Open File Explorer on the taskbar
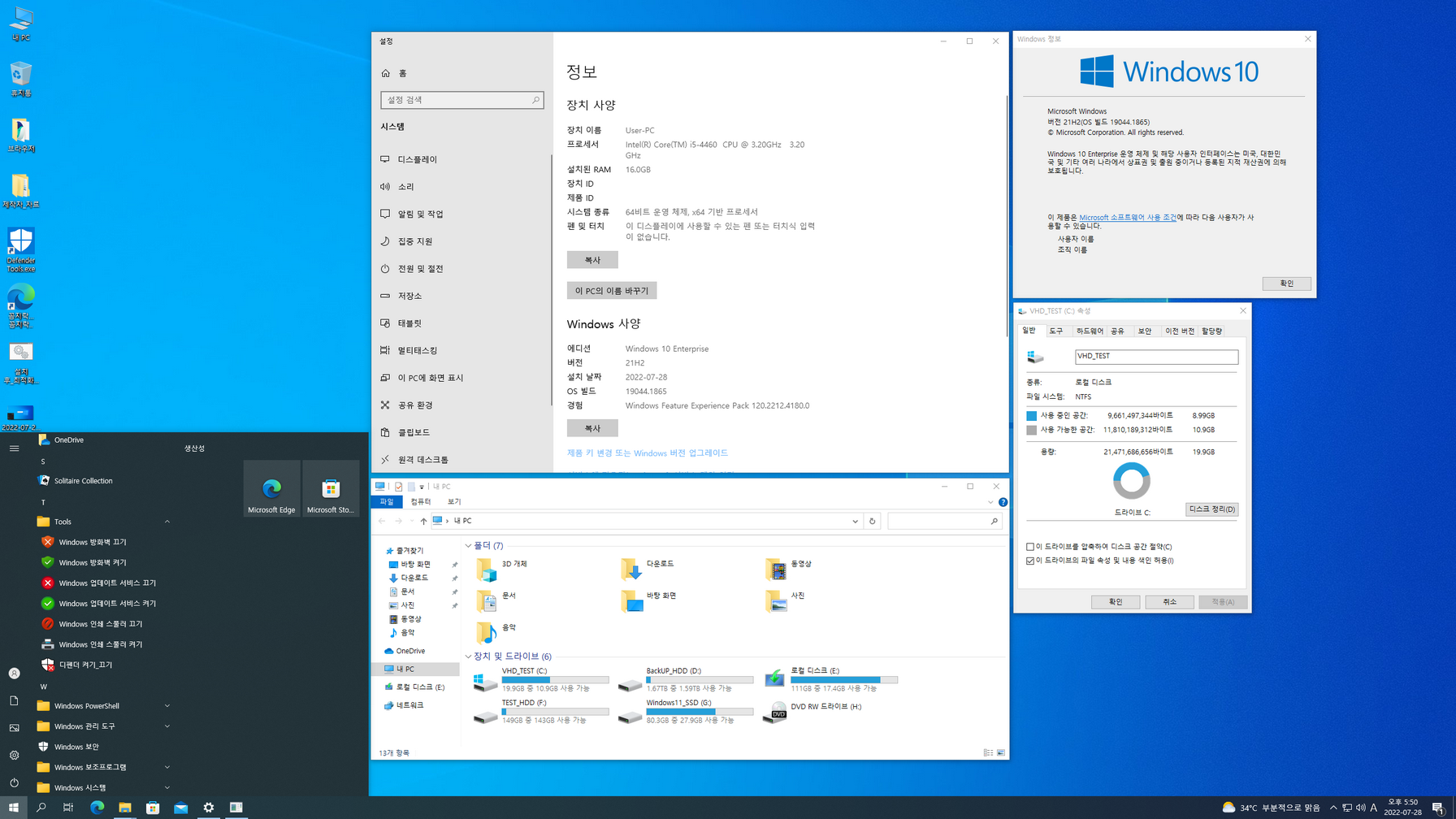This screenshot has height=819, width=1456. (124, 808)
